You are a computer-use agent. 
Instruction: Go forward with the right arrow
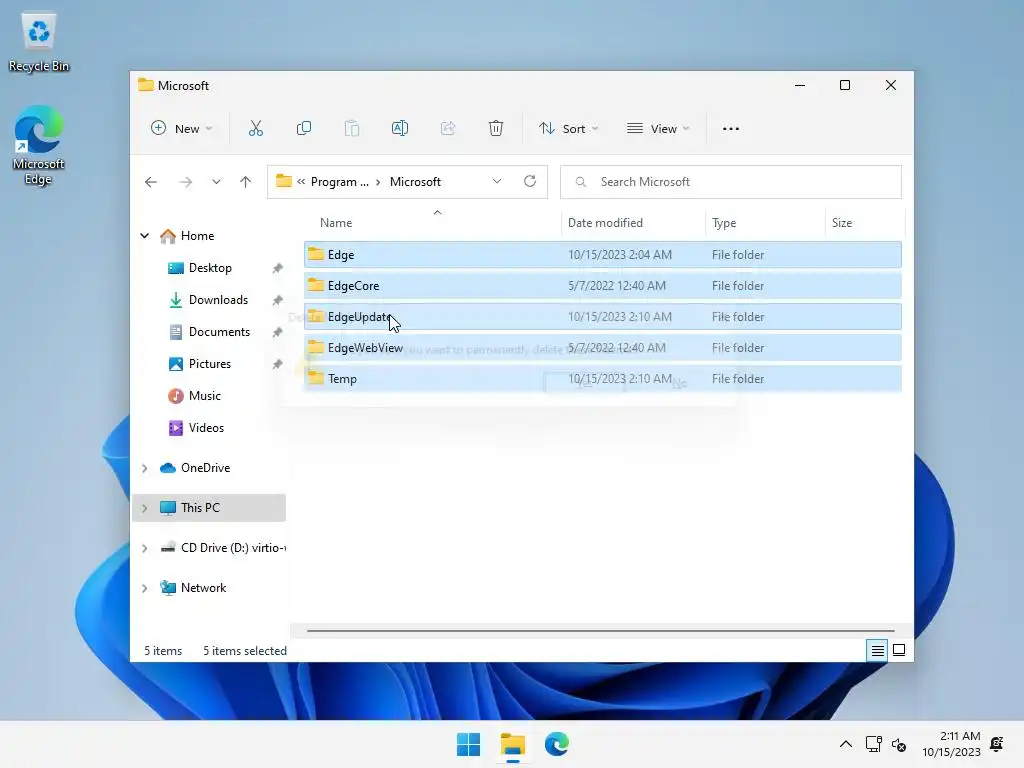[186, 182]
